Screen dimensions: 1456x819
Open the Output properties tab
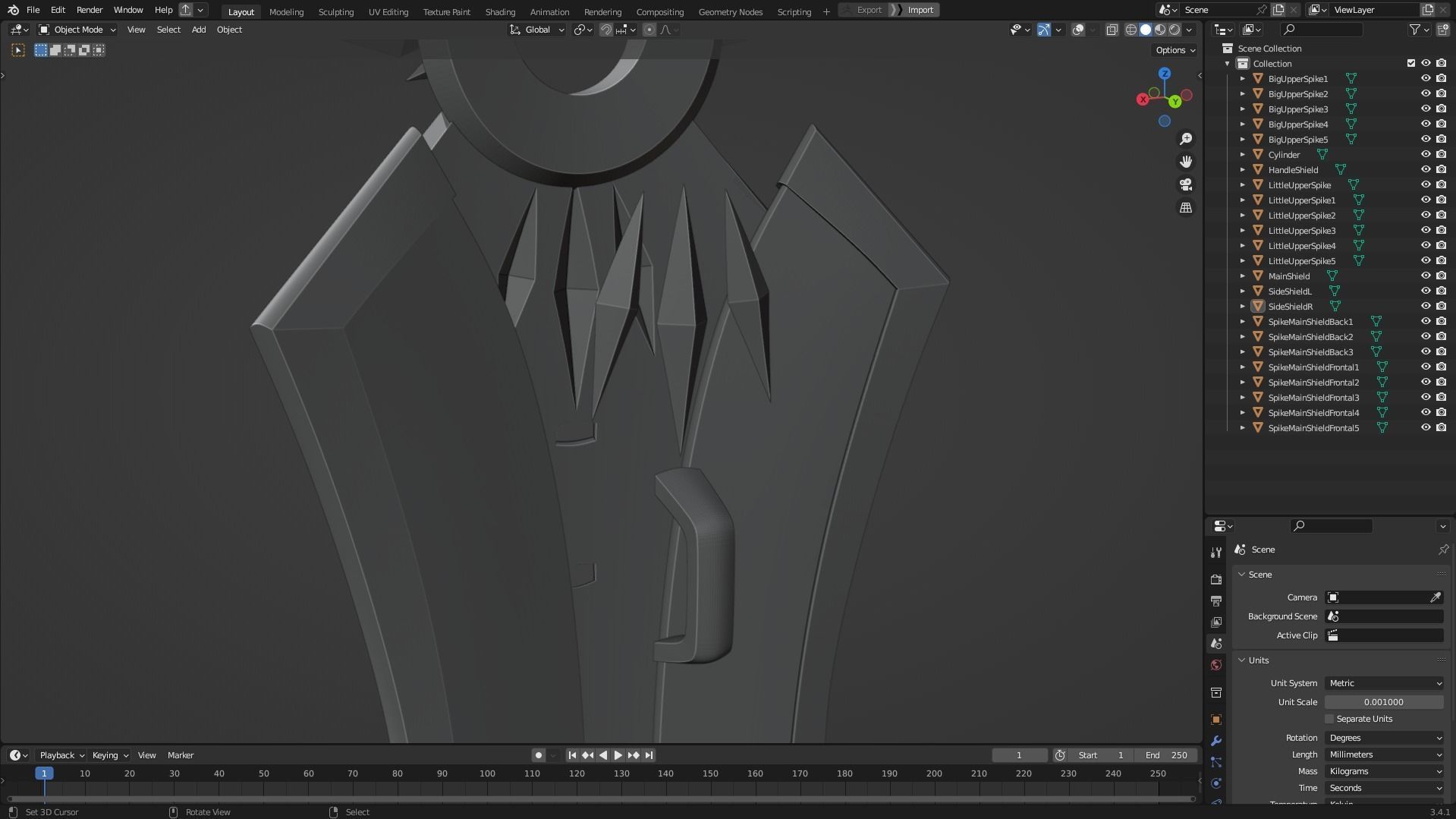click(1216, 600)
